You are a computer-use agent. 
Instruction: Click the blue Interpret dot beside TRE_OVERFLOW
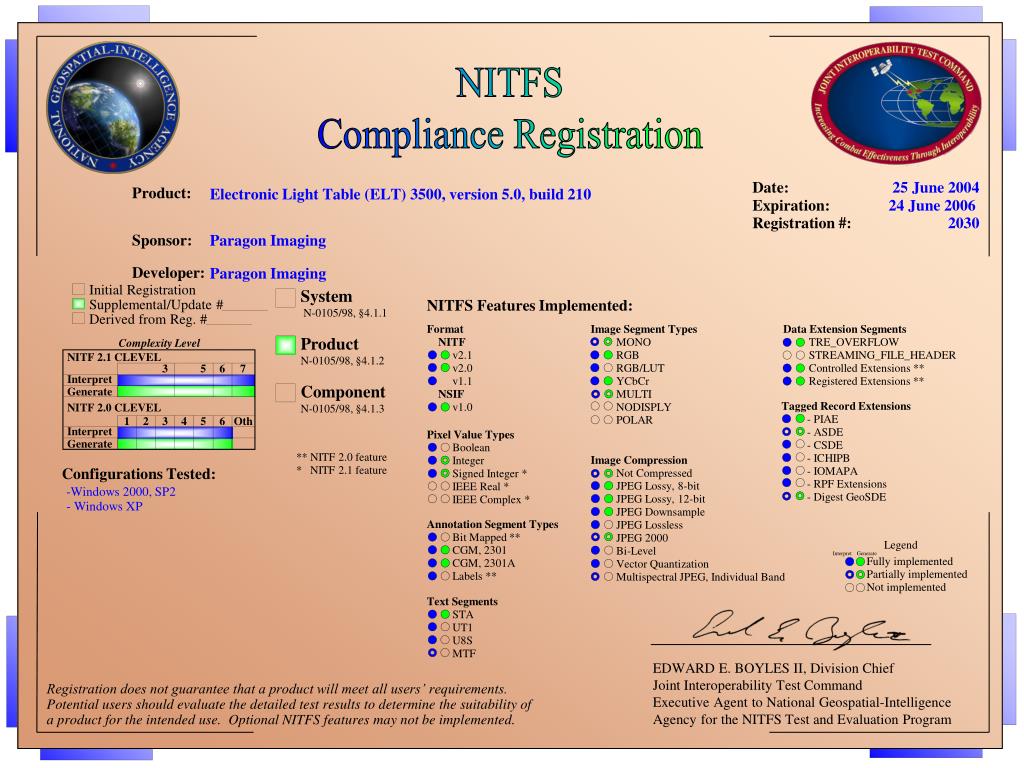[x=787, y=342]
